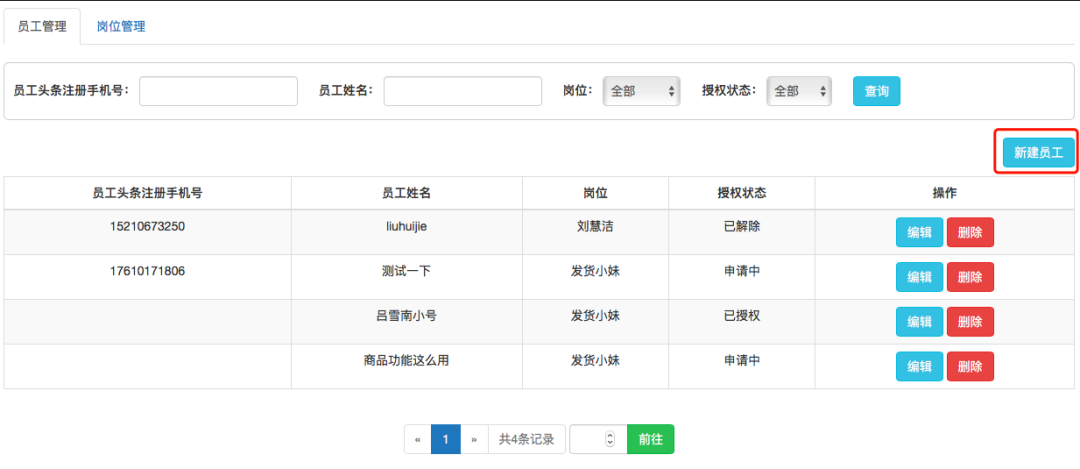Select phone number 17610171806

(147, 271)
